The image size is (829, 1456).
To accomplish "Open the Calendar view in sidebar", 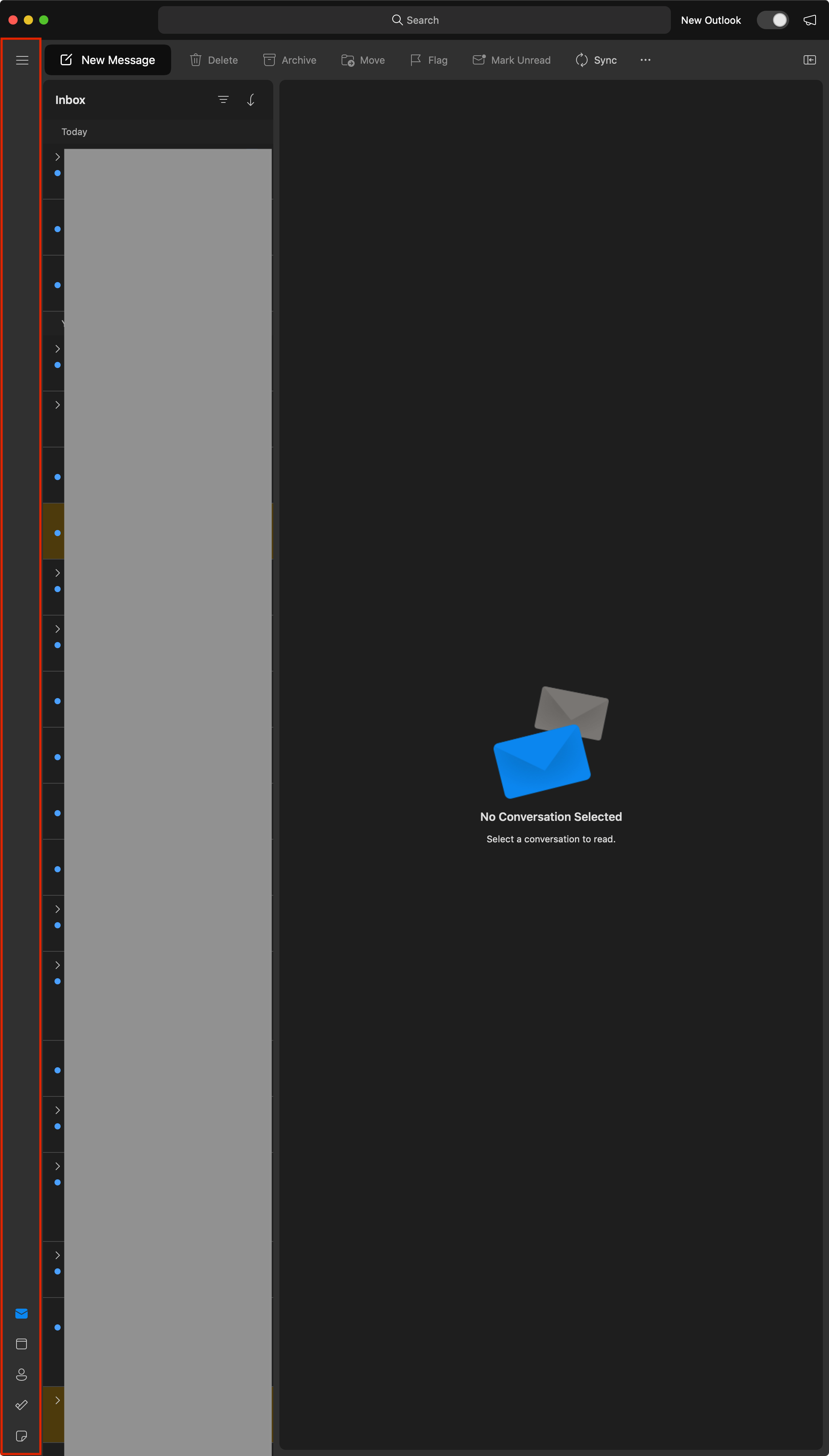I will point(21,1344).
